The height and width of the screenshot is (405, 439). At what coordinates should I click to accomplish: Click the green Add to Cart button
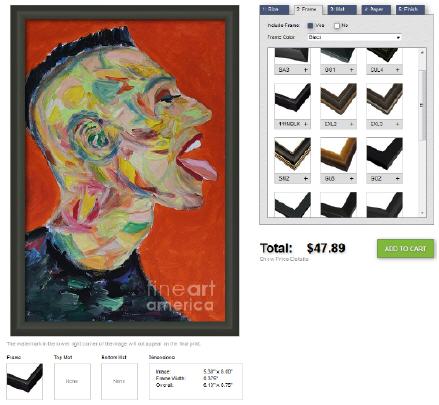(405, 249)
